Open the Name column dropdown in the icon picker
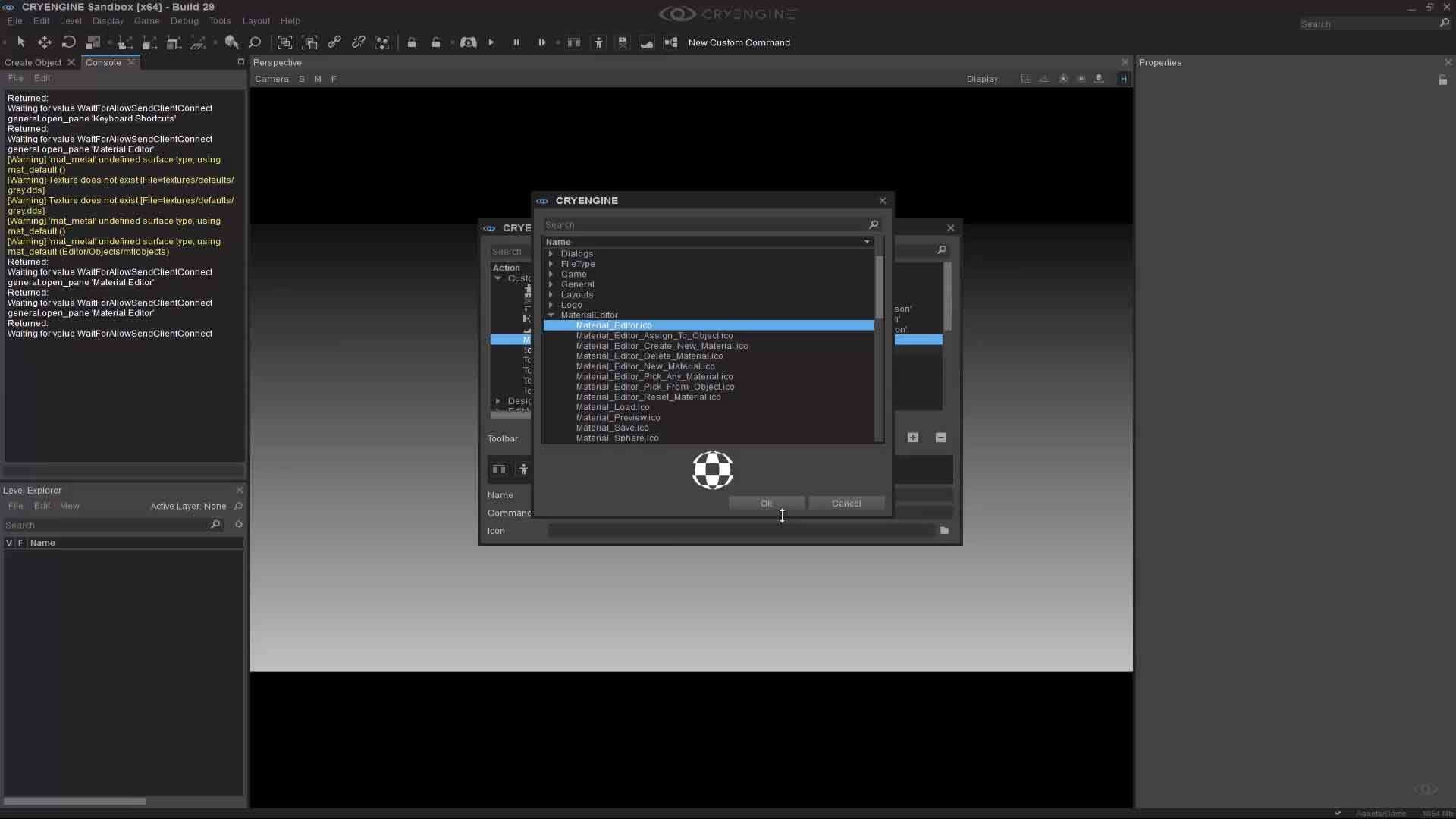1456x819 pixels. tap(865, 242)
